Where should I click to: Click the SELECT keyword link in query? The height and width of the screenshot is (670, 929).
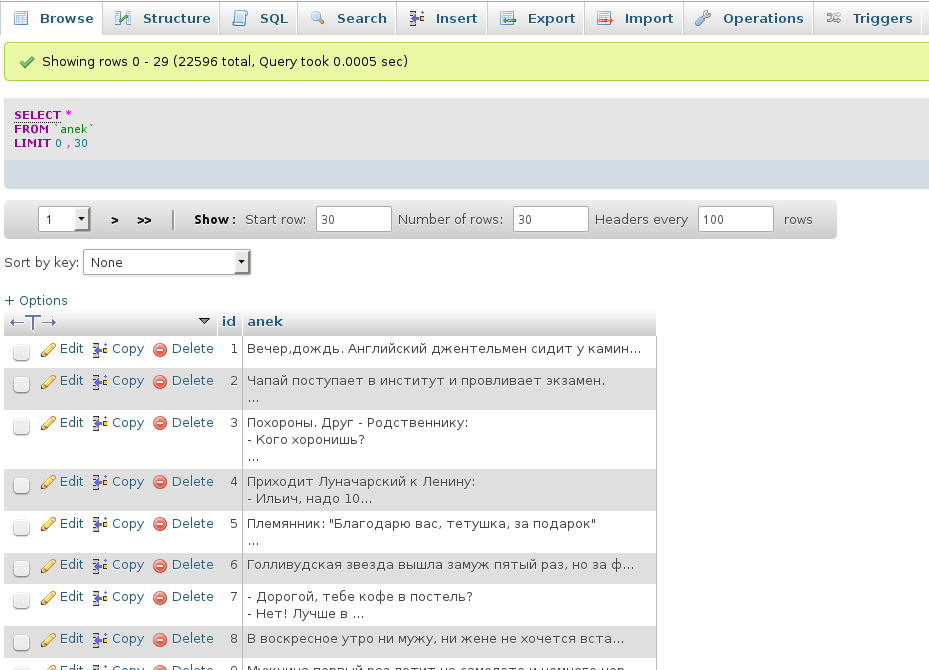pos(37,115)
